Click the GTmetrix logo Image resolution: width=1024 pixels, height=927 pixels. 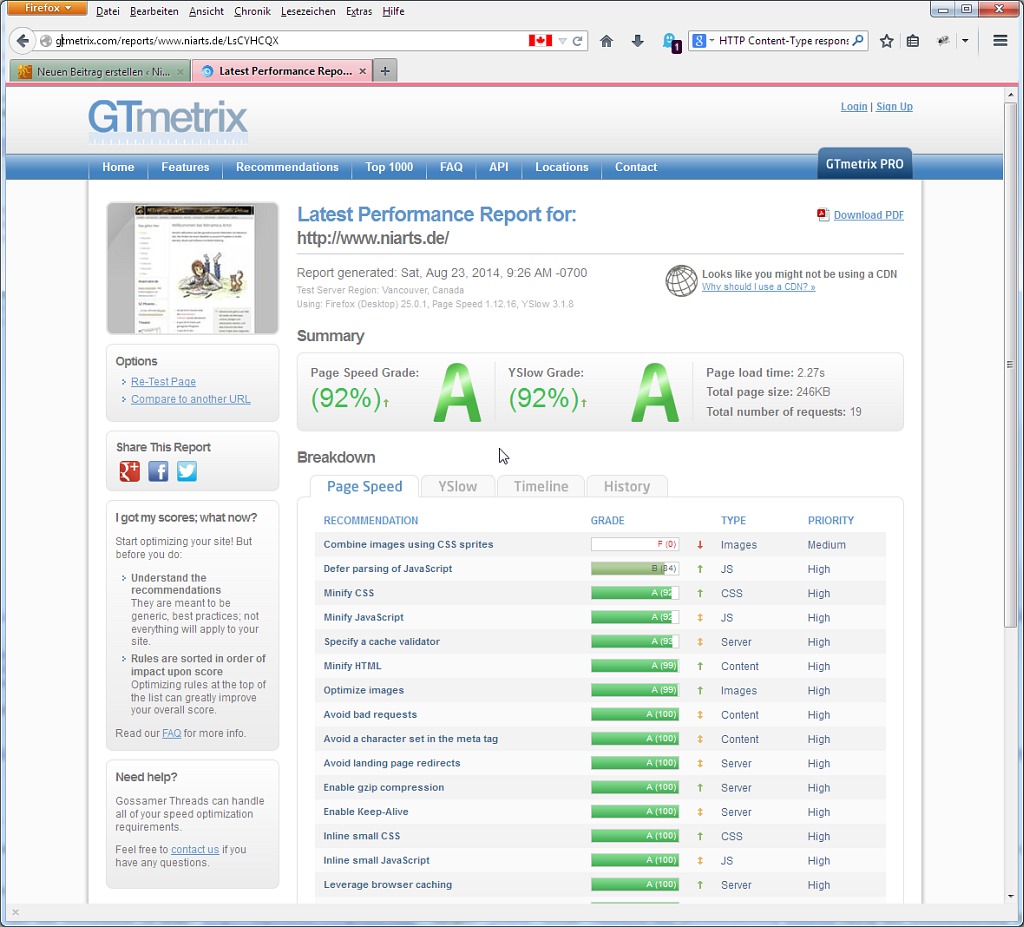coord(168,121)
